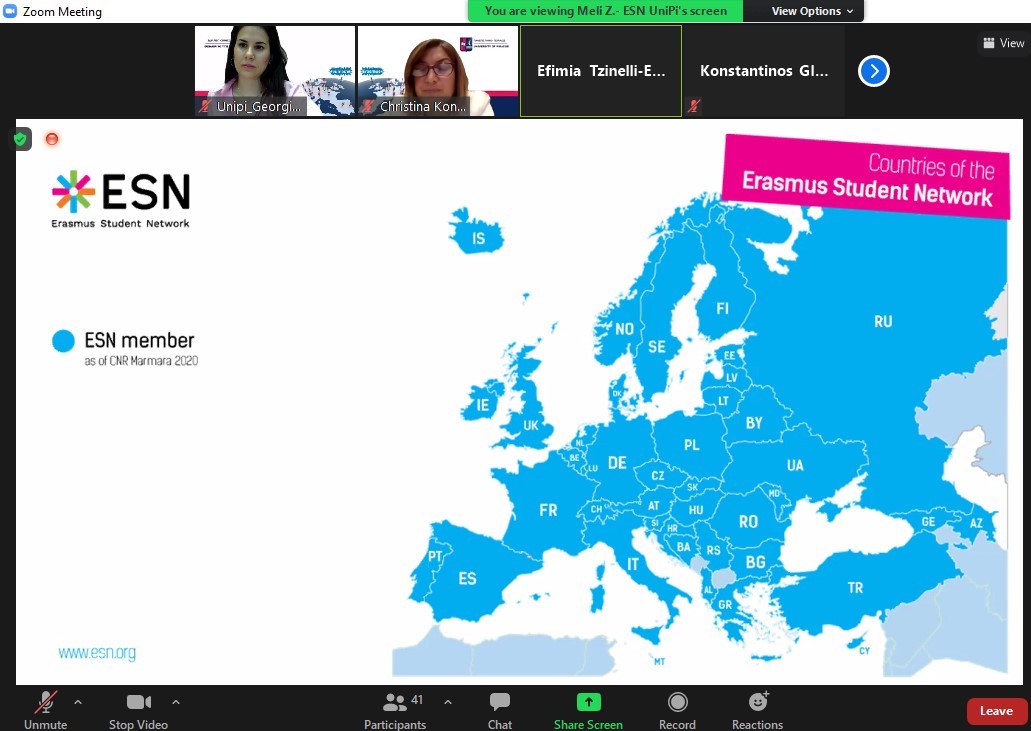The width and height of the screenshot is (1031, 731).
Task: Leave the meeting
Action: click(x=996, y=711)
